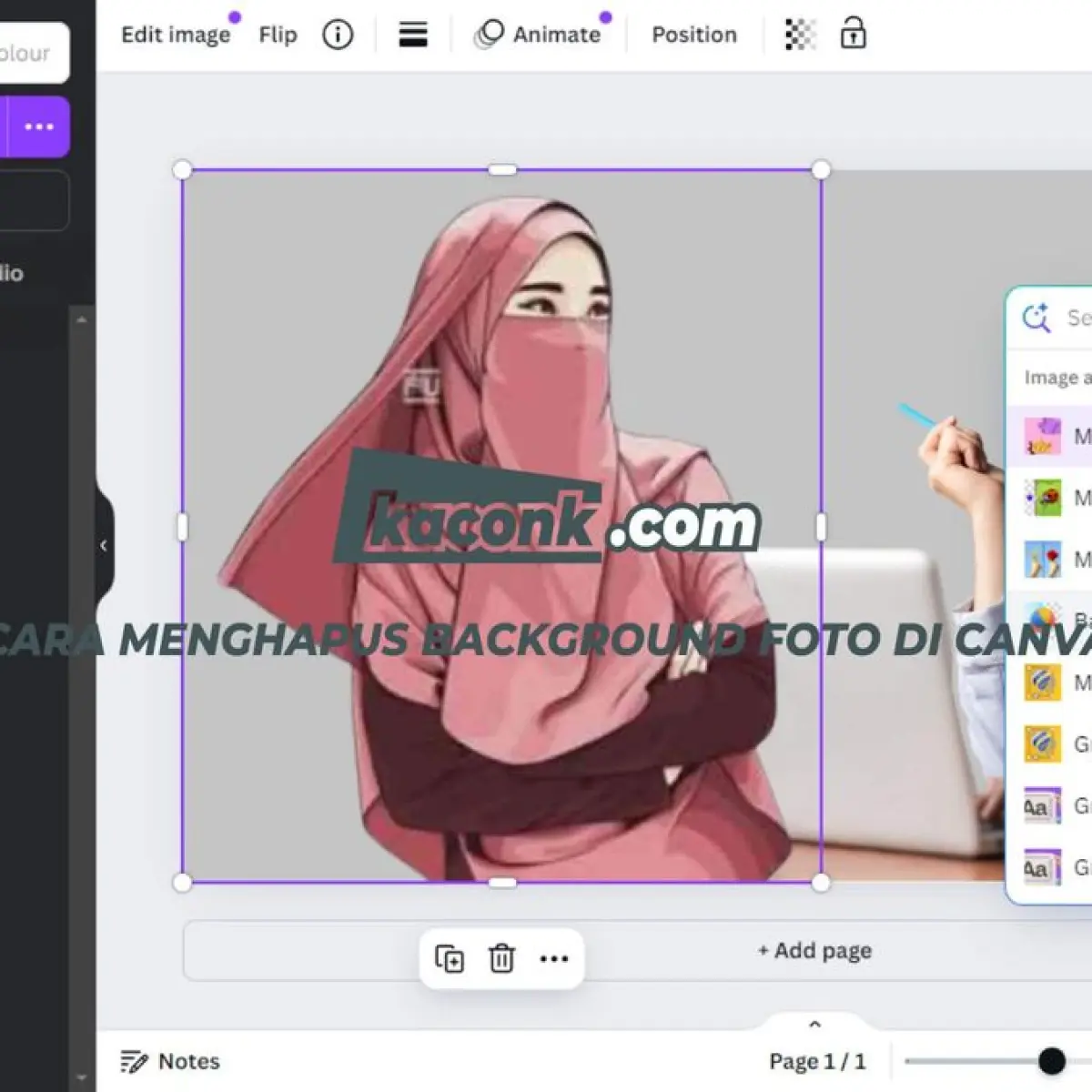Click the purple three-dots more button

[39, 126]
